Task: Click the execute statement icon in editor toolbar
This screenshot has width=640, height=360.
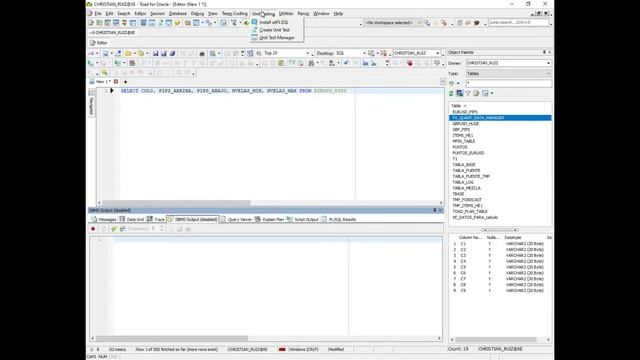Action: click(91, 63)
